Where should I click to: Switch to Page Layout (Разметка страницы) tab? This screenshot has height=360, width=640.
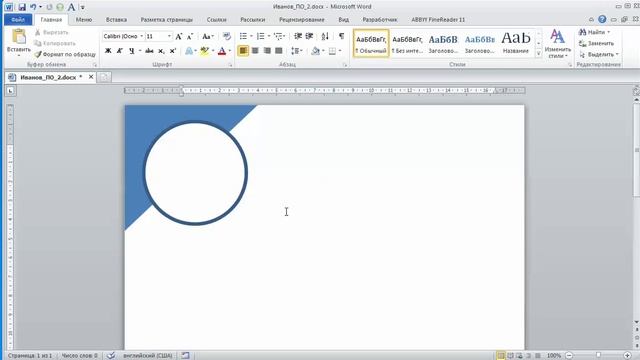[x=167, y=20]
